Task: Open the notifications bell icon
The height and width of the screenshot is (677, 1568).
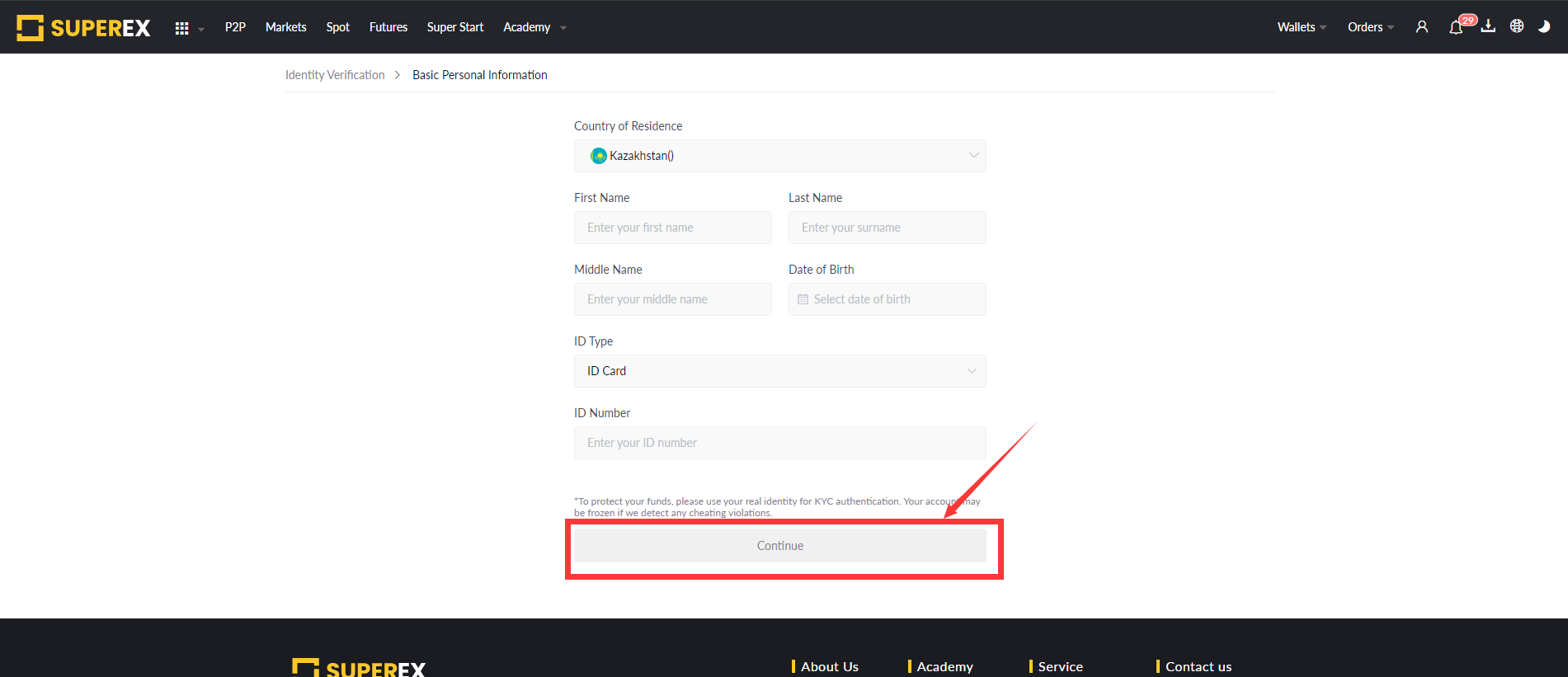Action: pyautogui.click(x=1456, y=27)
